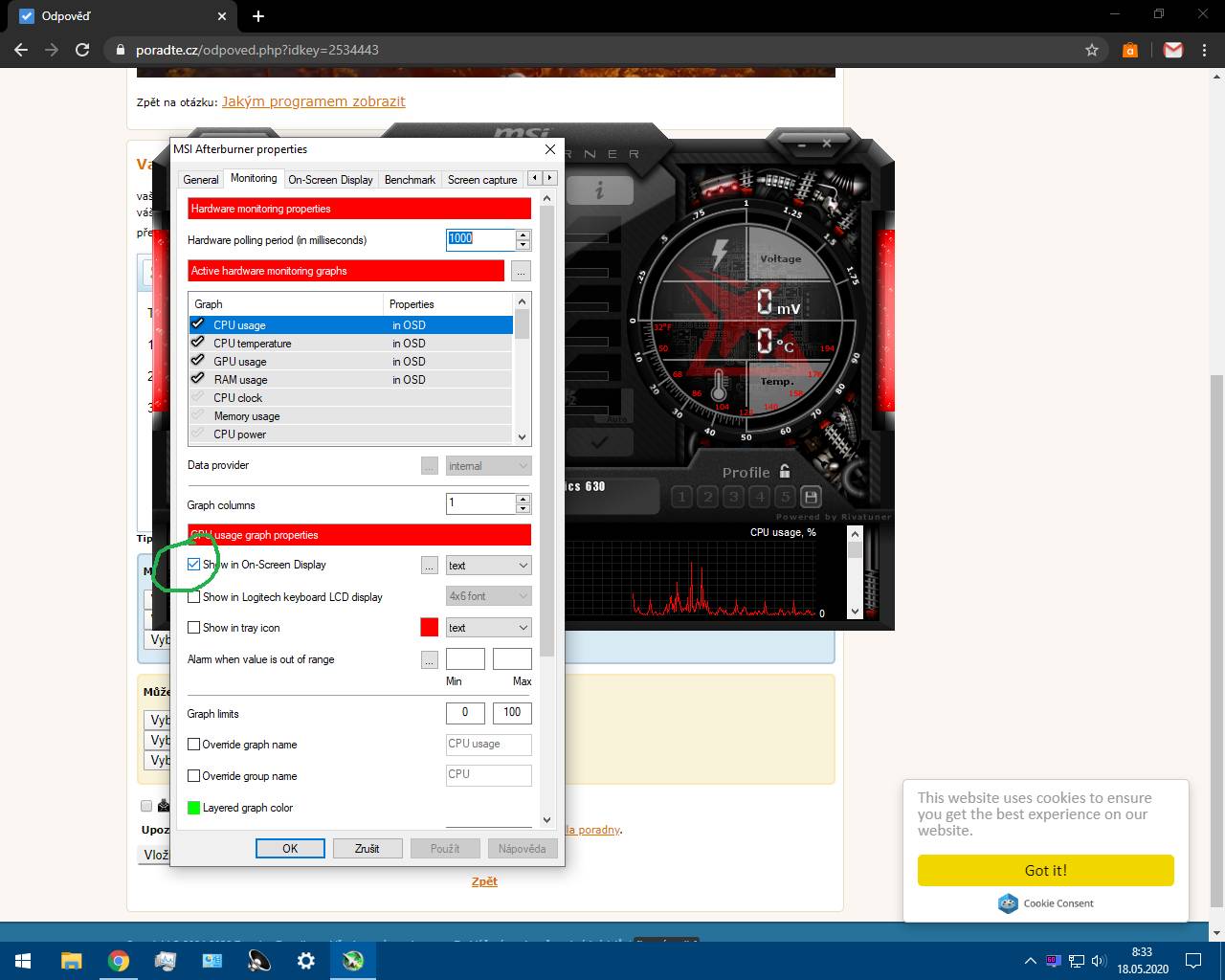Go back in Chrome

coord(21,50)
